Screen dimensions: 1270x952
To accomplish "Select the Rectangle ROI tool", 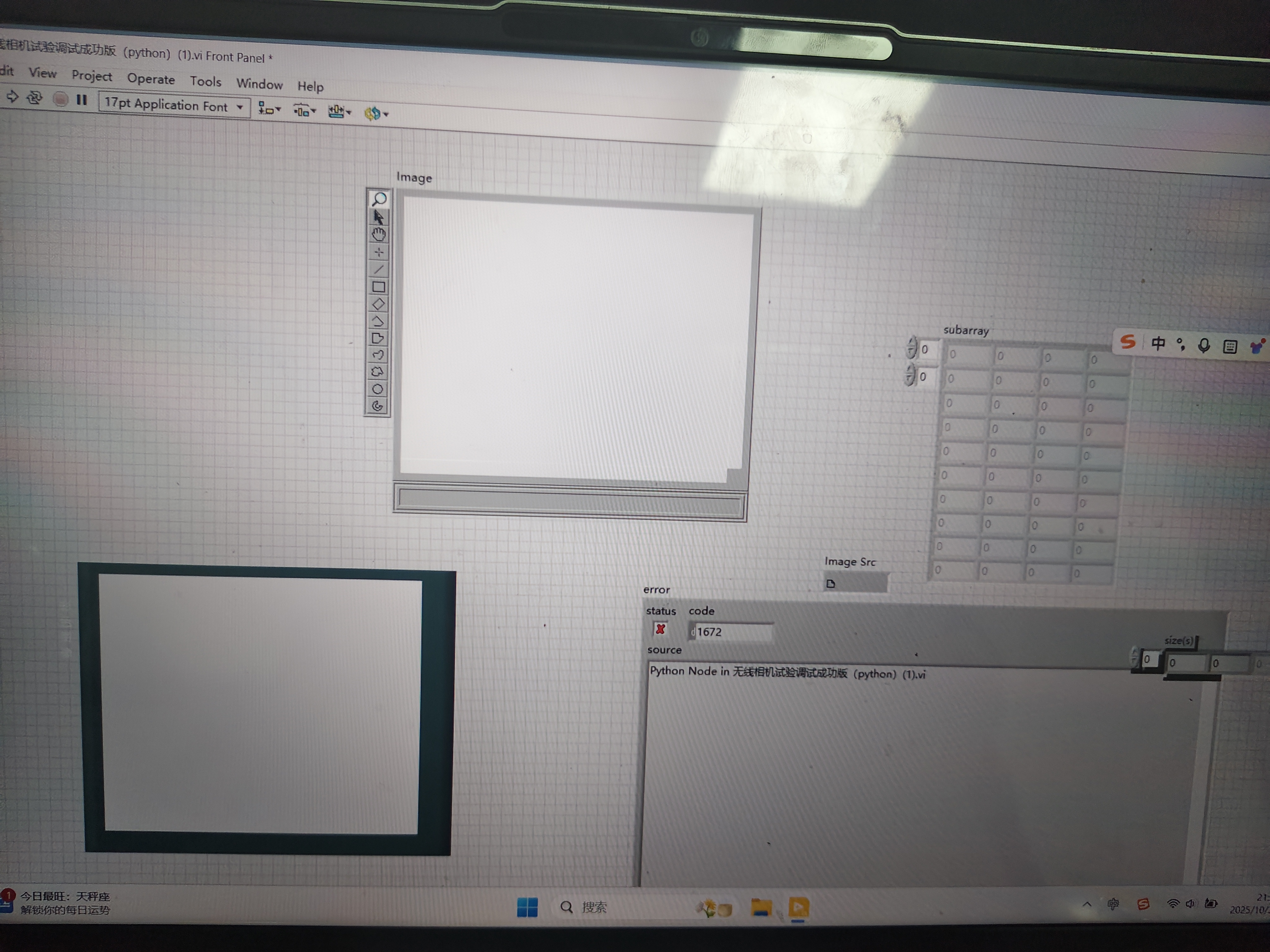I will click(378, 287).
